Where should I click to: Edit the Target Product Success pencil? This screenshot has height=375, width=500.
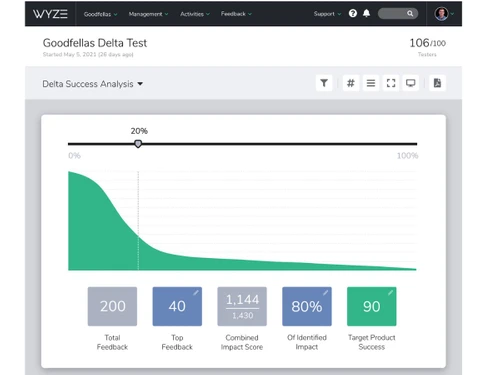pyautogui.click(x=390, y=293)
